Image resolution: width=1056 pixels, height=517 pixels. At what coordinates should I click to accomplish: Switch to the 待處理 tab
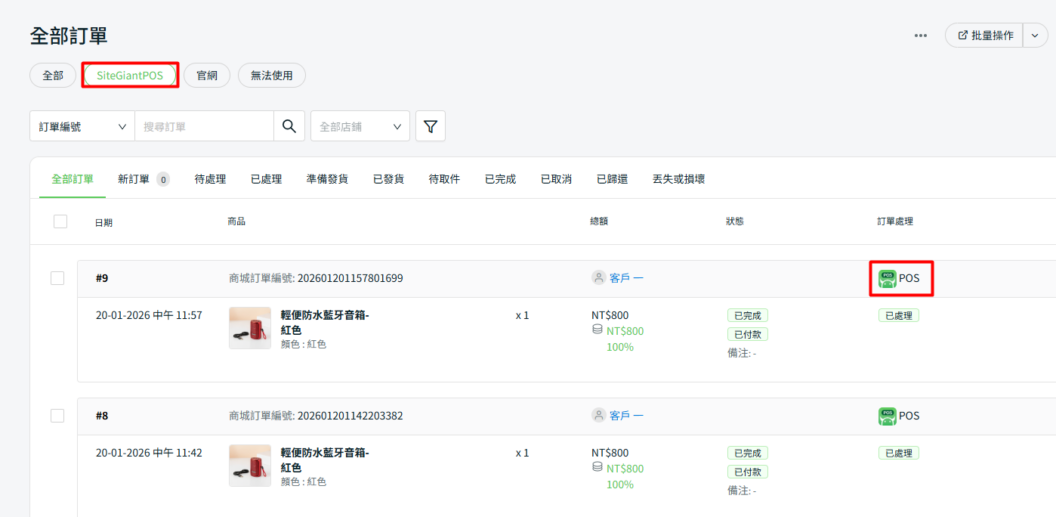click(x=210, y=179)
